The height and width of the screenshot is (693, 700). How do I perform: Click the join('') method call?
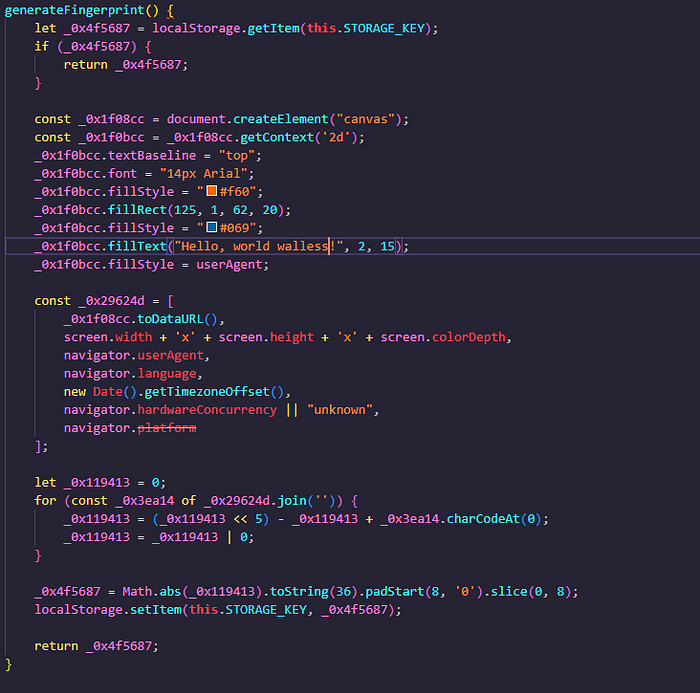pyautogui.click(x=306, y=501)
